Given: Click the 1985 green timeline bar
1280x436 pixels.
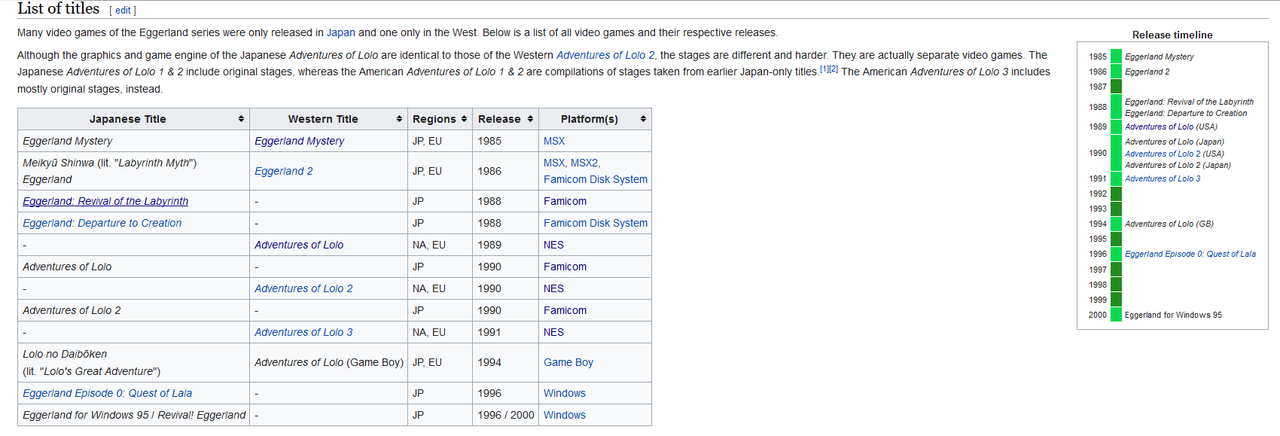Looking at the screenshot, I should coord(1116,57).
